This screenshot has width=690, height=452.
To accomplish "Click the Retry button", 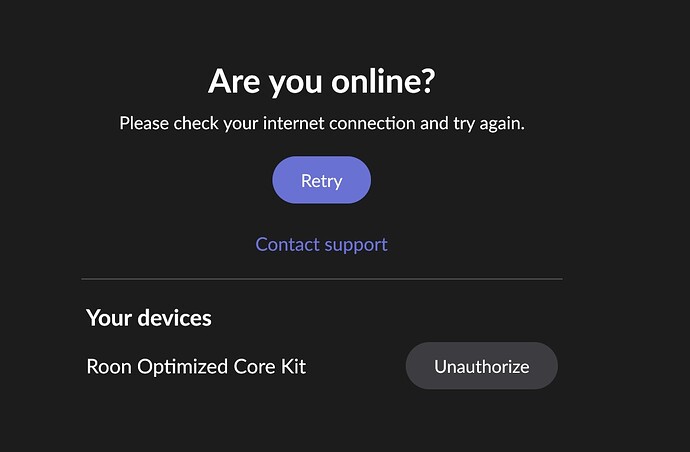I will 321,181.
